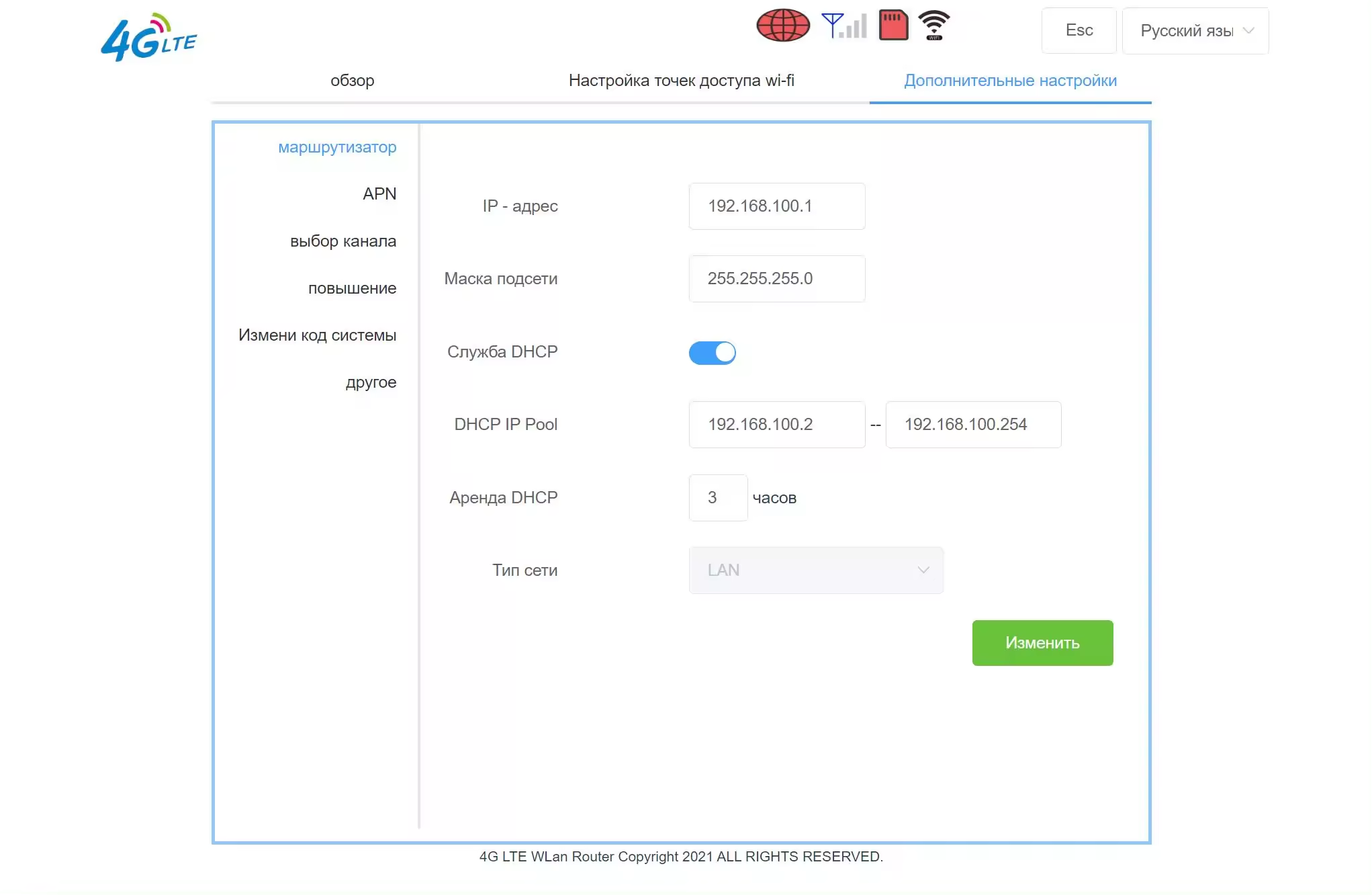This screenshot has width=1372, height=895.
Task: Click the Тип сети label
Action: tap(524, 570)
